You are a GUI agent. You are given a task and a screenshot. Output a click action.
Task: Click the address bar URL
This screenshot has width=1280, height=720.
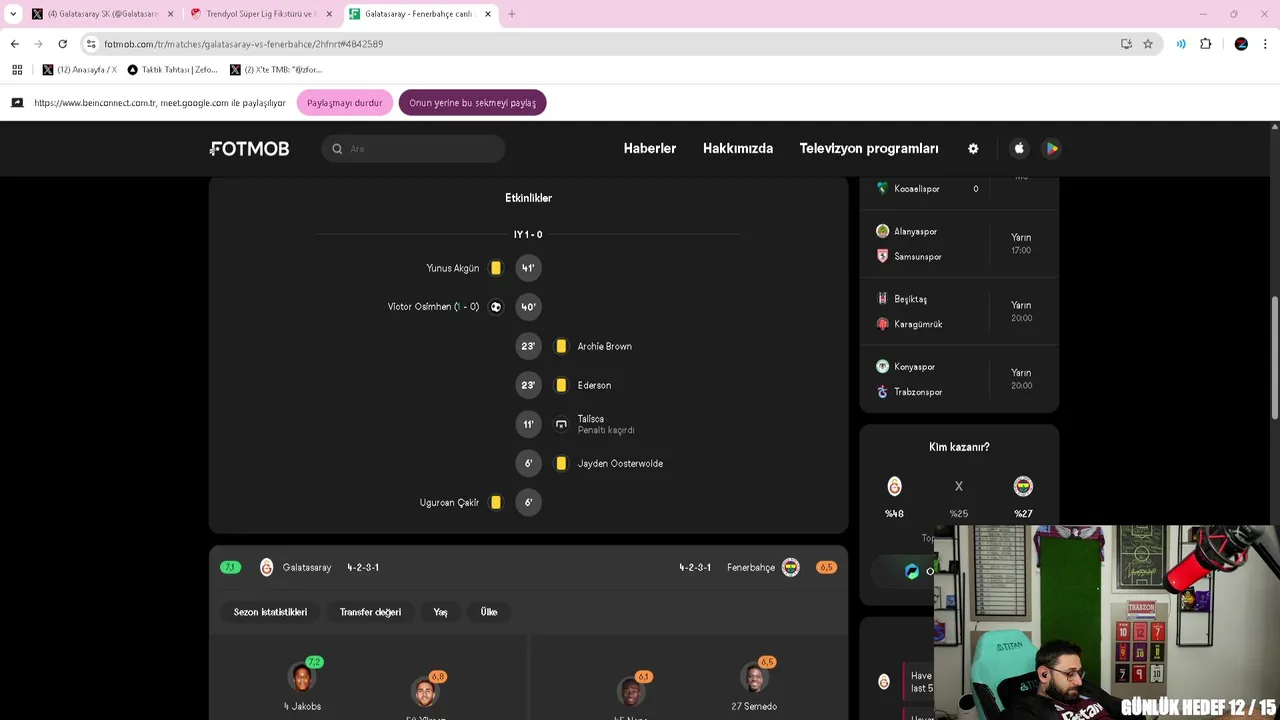pyautogui.click(x=243, y=44)
